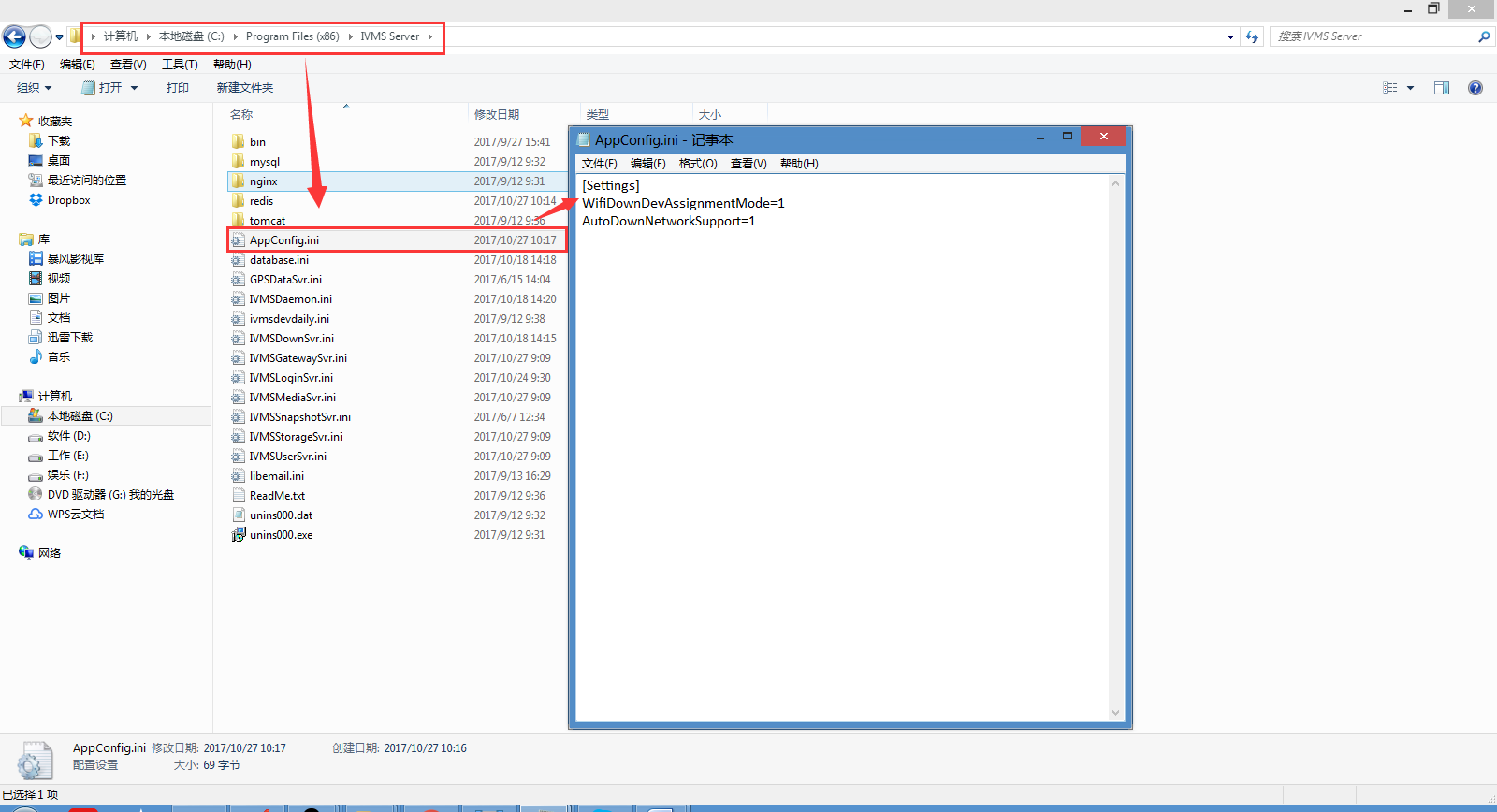Select the 图片 library
This screenshot has height=812, width=1497.
coord(59,298)
